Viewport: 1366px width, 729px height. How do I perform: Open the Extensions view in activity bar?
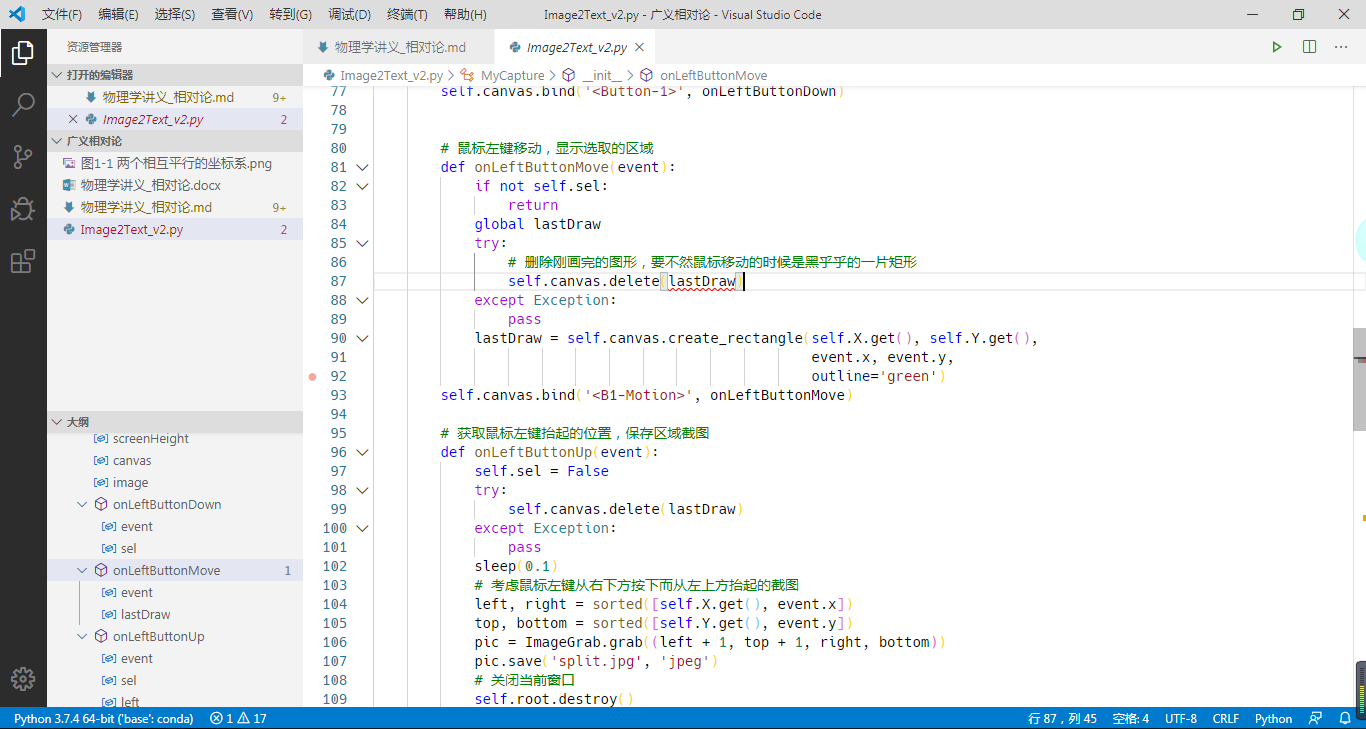click(23, 261)
